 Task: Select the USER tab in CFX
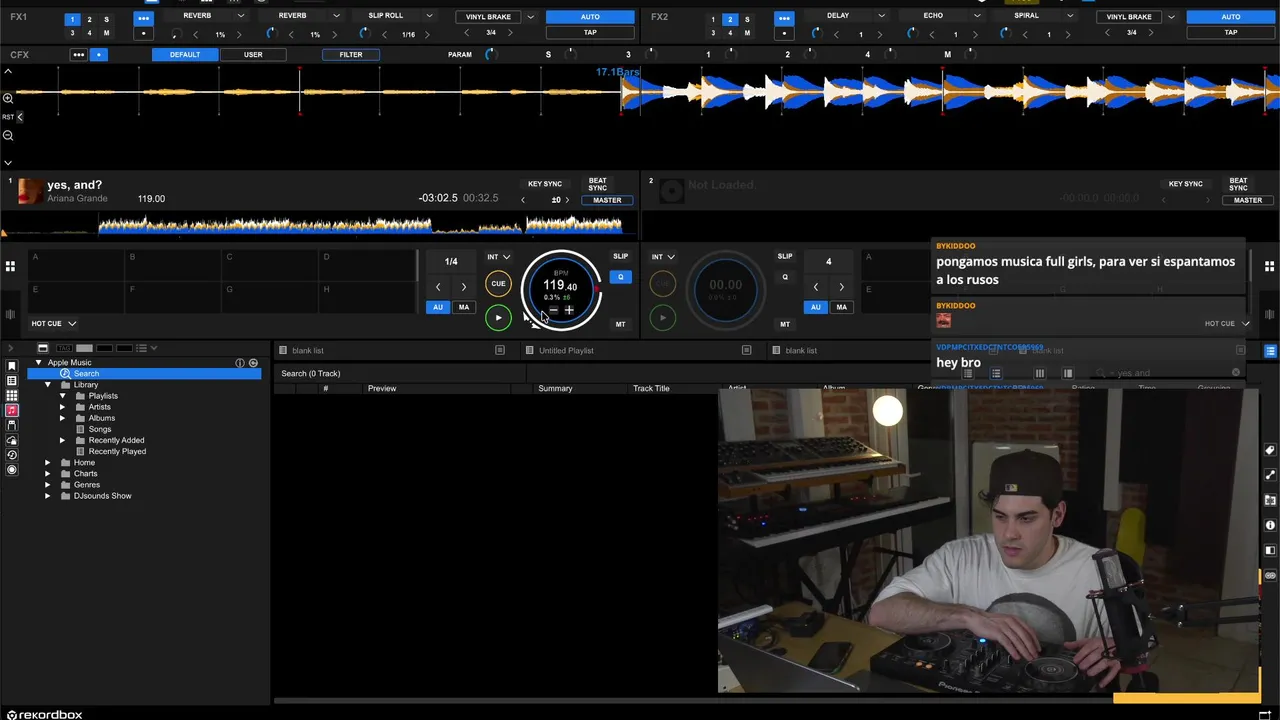click(x=253, y=54)
